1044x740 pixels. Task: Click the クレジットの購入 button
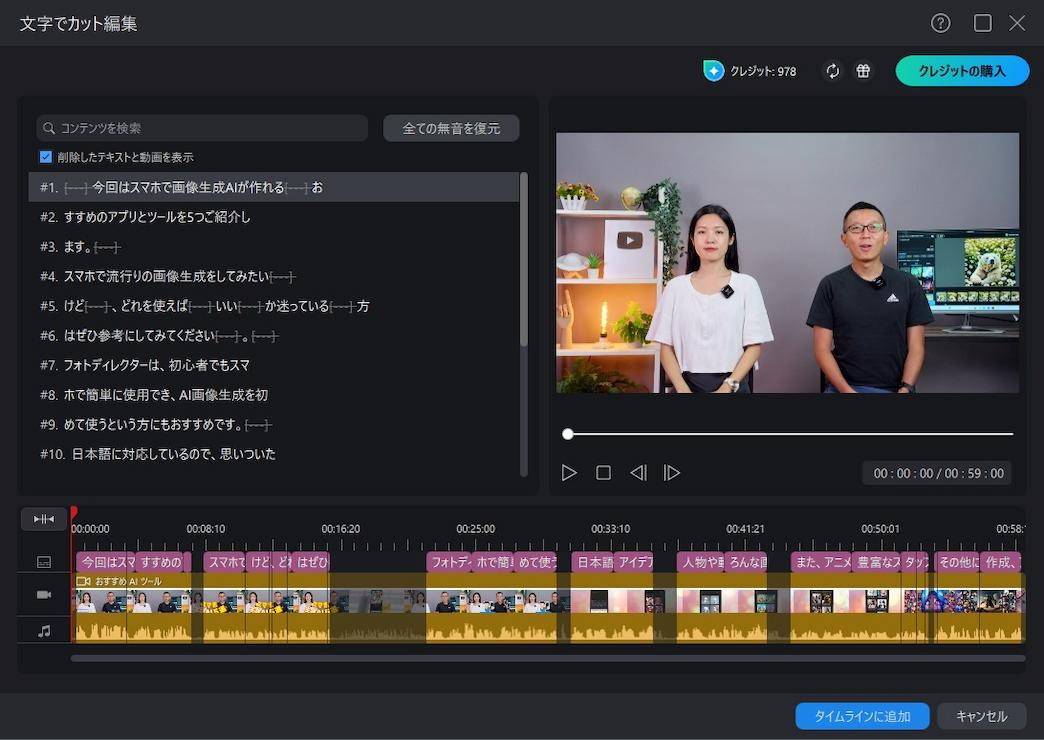tap(961, 71)
